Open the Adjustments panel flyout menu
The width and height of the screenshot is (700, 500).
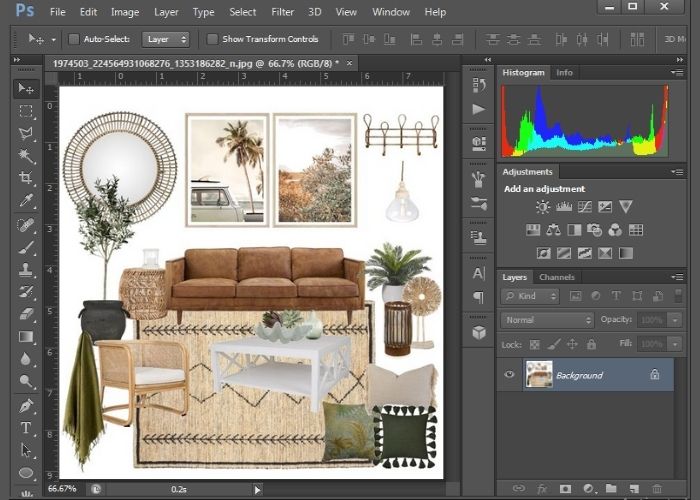pyautogui.click(x=677, y=172)
